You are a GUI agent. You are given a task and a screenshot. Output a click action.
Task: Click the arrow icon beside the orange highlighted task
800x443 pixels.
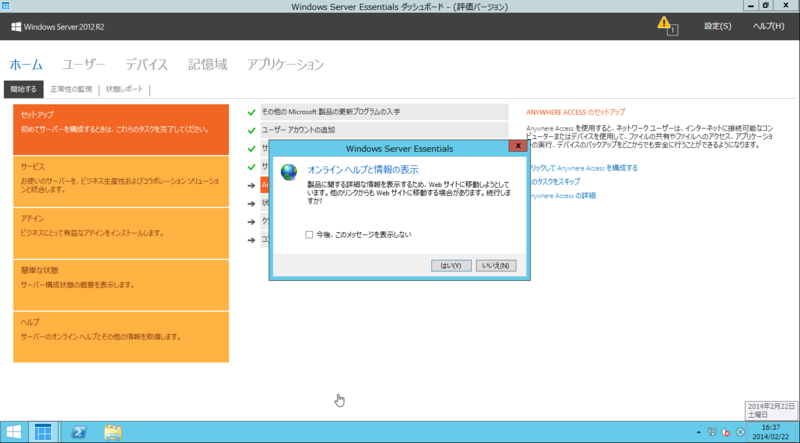click(251, 185)
